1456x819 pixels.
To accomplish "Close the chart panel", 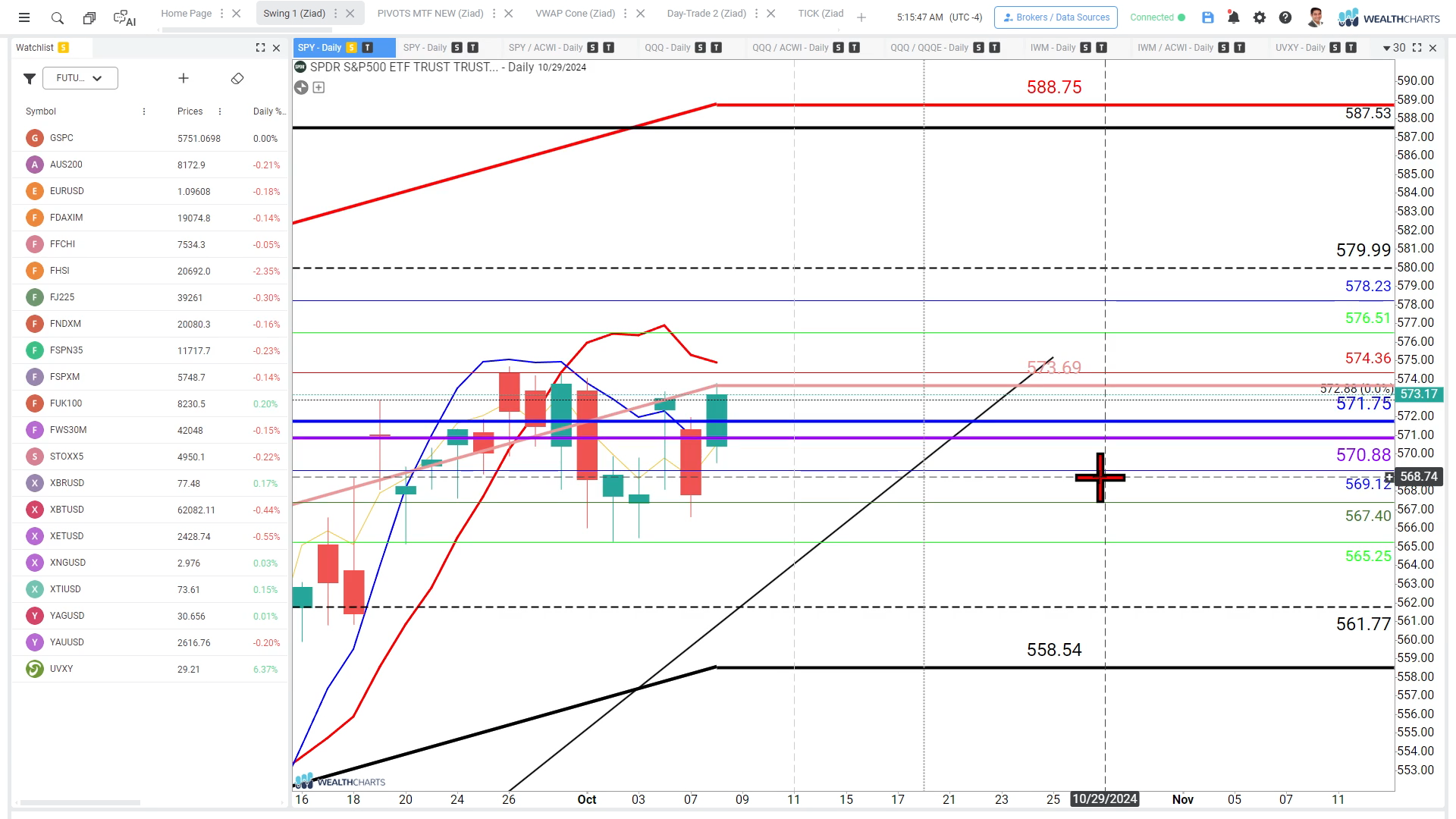I will [1432, 48].
